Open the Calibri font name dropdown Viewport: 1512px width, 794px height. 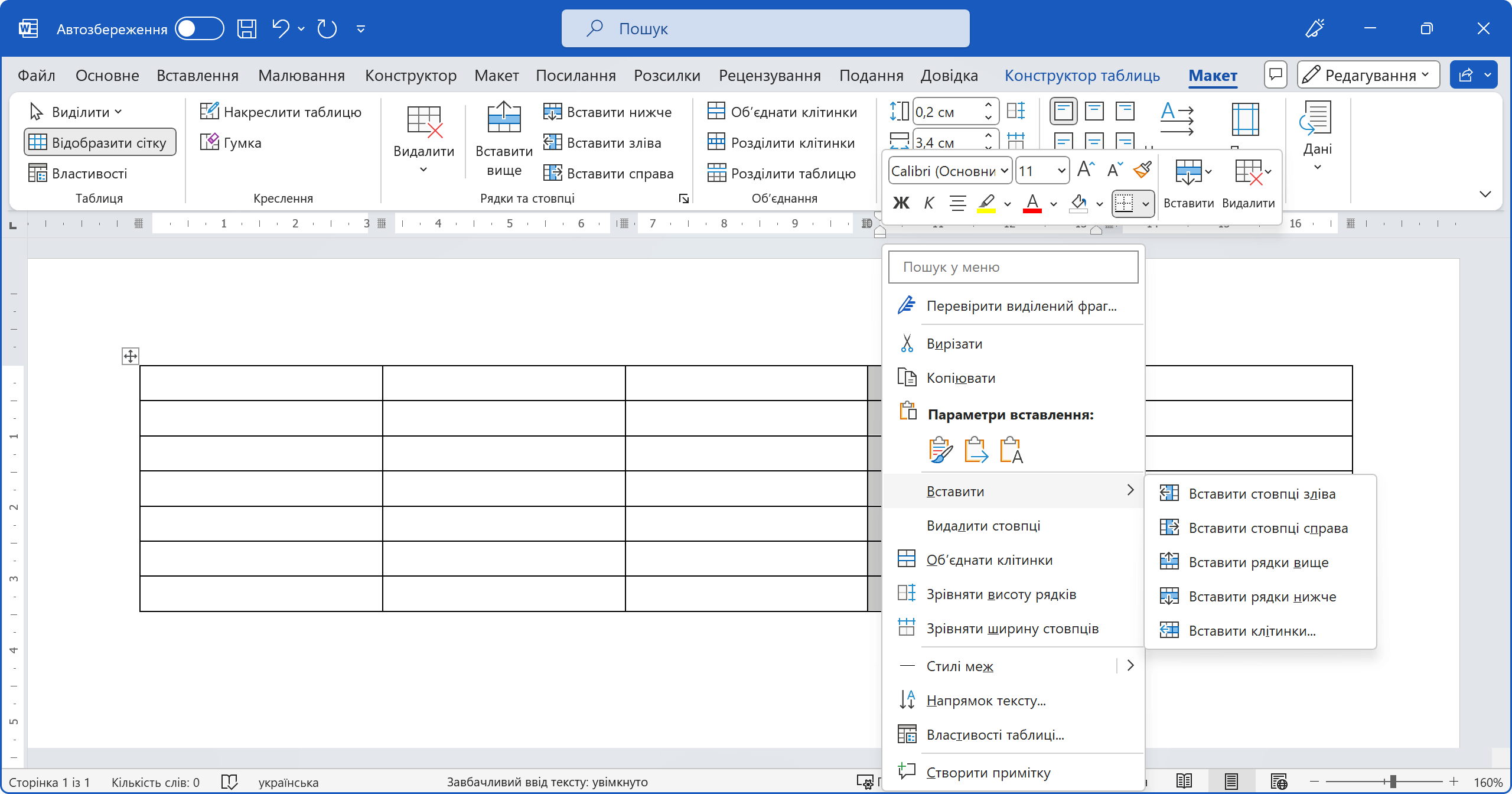coord(1004,171)
